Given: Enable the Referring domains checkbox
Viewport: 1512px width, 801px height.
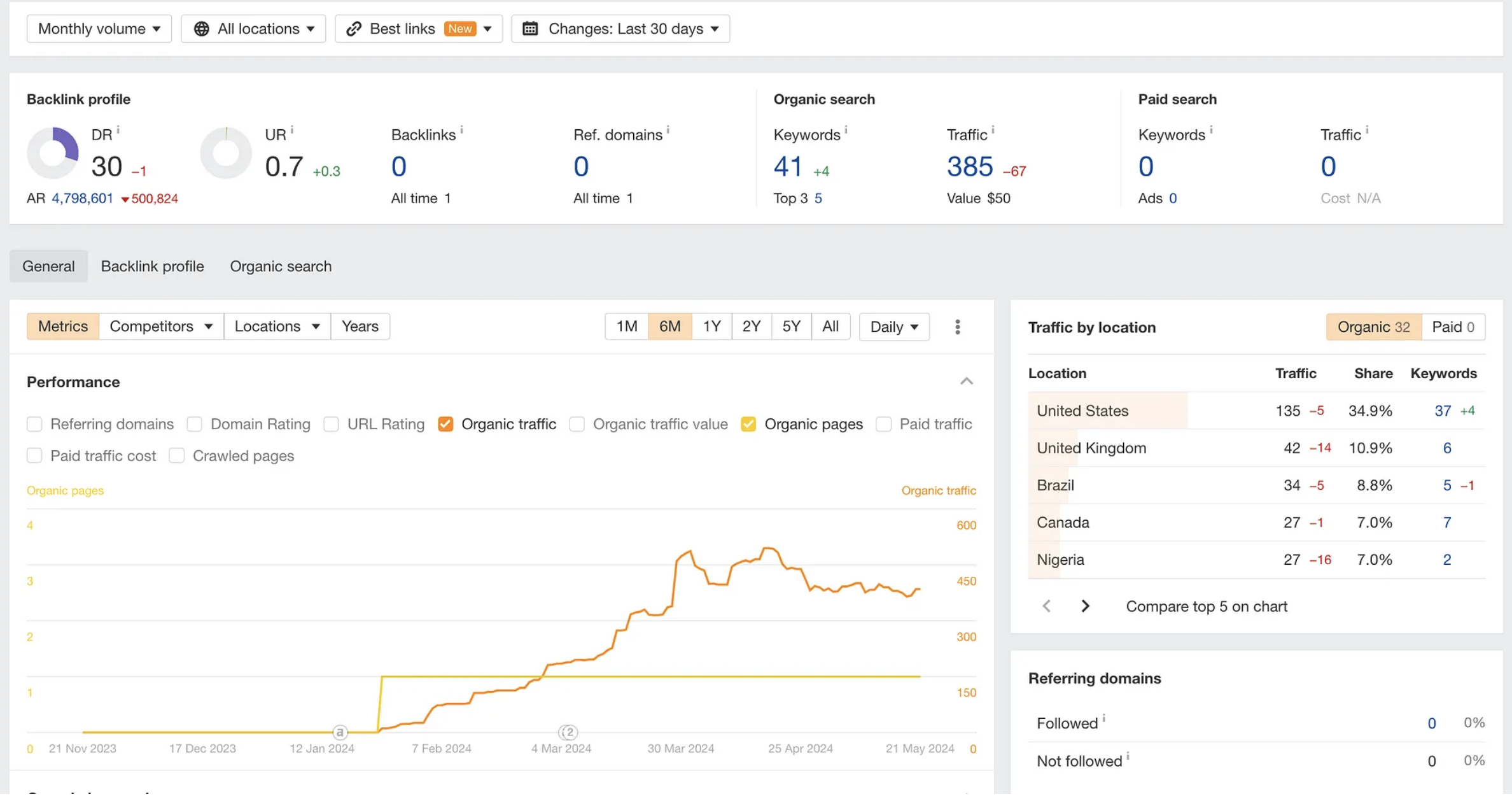Looking at the screenshot, I should 34,424.
